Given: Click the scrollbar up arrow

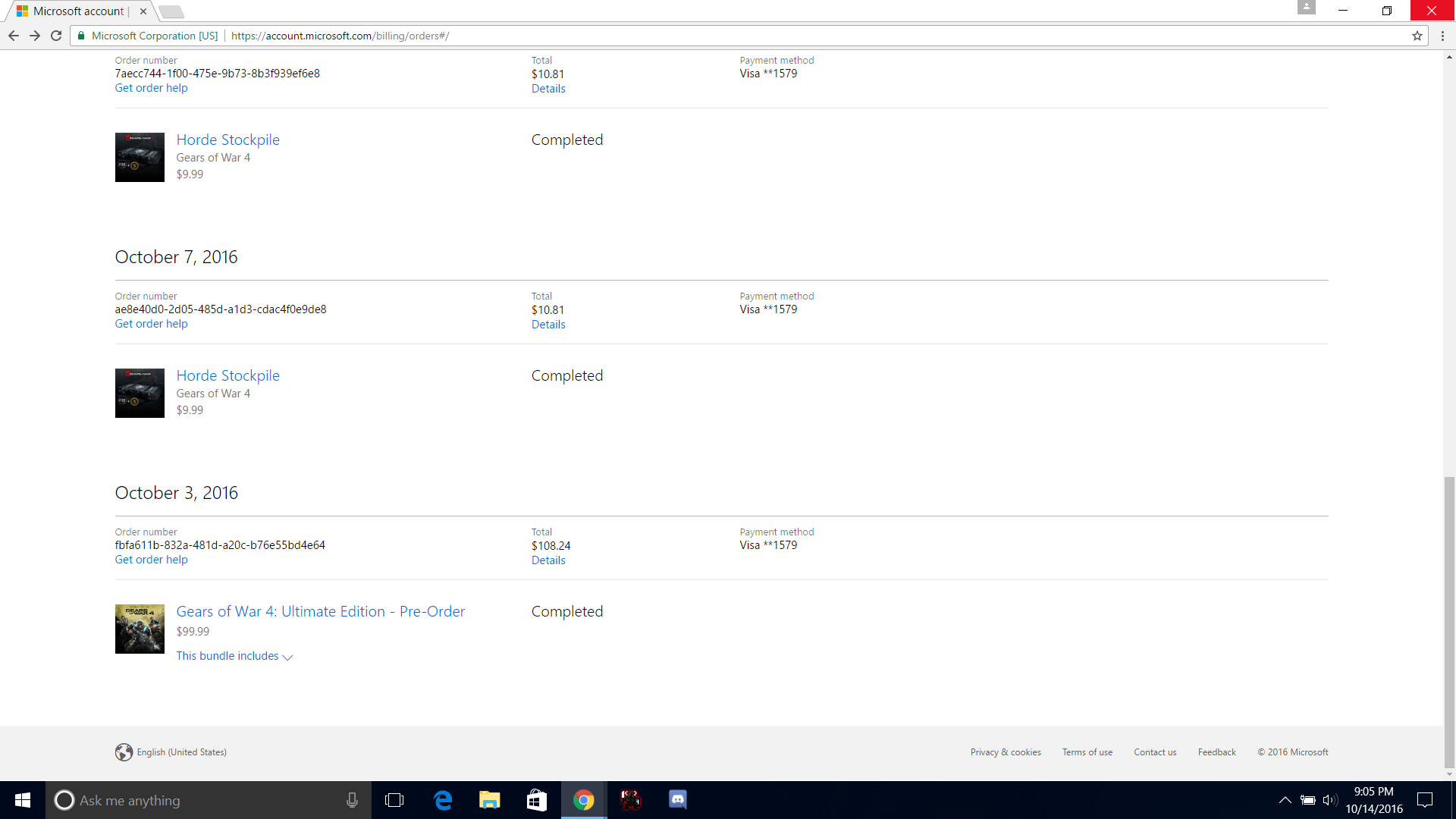Looking at the screenshot, I should point(1449,57).
